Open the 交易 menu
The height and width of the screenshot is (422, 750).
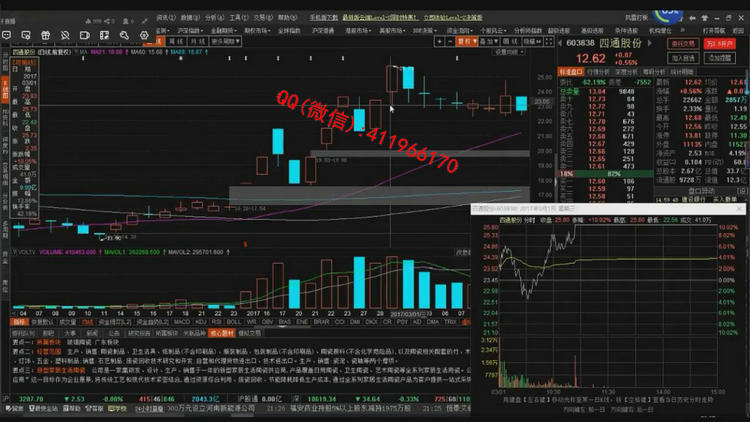click(x=263, y=18)
